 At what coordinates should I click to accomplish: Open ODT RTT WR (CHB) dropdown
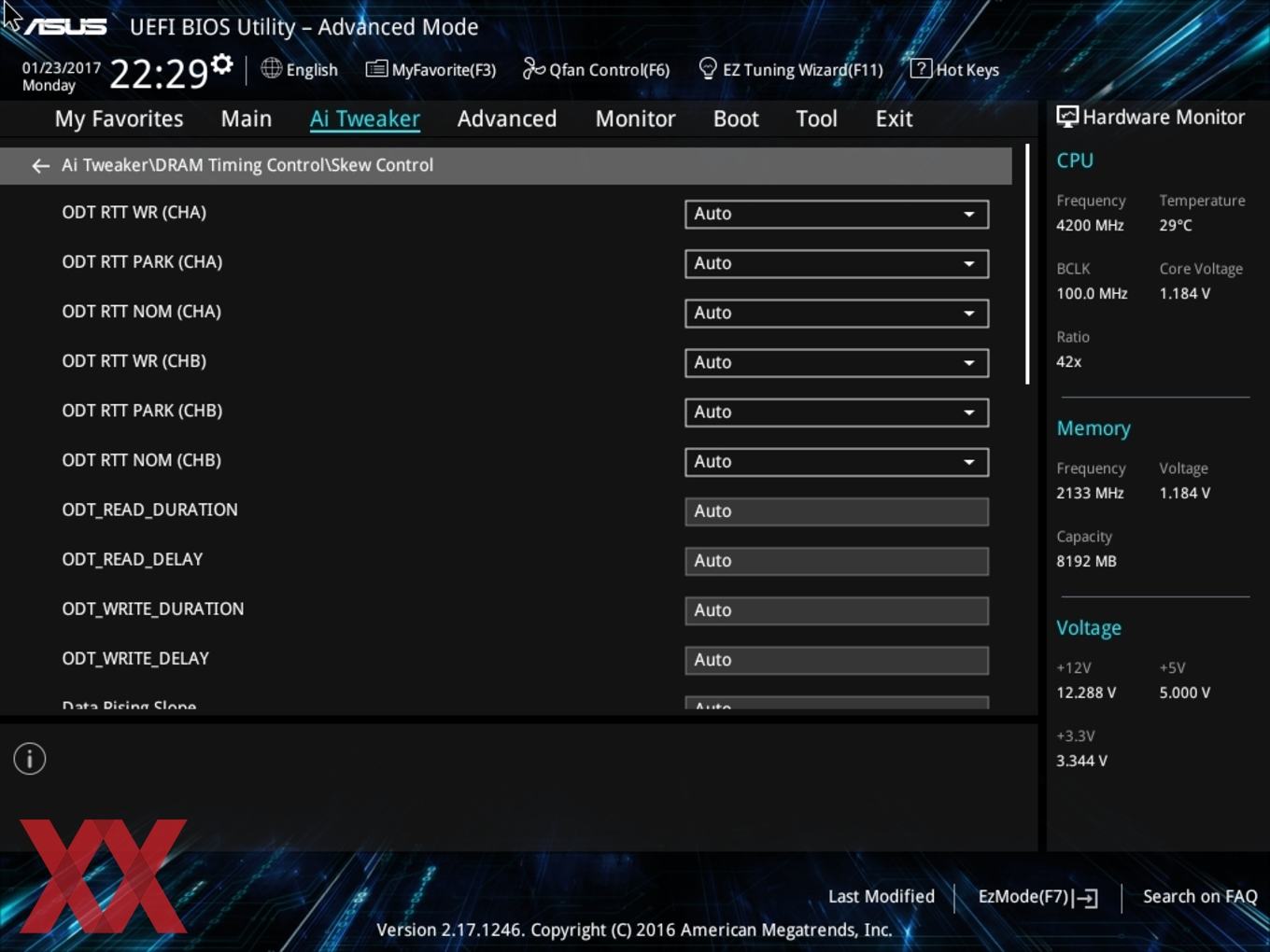pyautogui.click(x=837, y=362)
